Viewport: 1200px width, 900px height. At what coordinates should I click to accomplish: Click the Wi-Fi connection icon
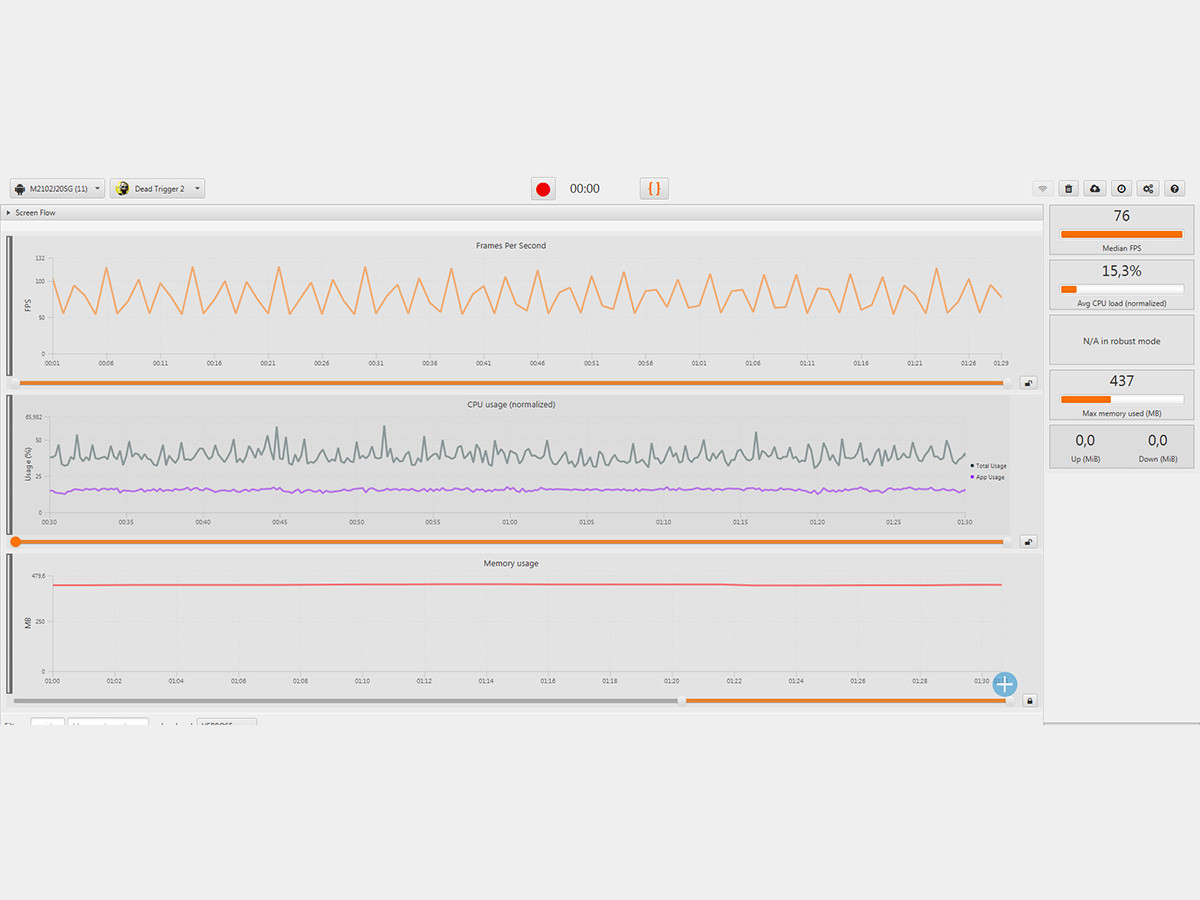pos(1042,188)
